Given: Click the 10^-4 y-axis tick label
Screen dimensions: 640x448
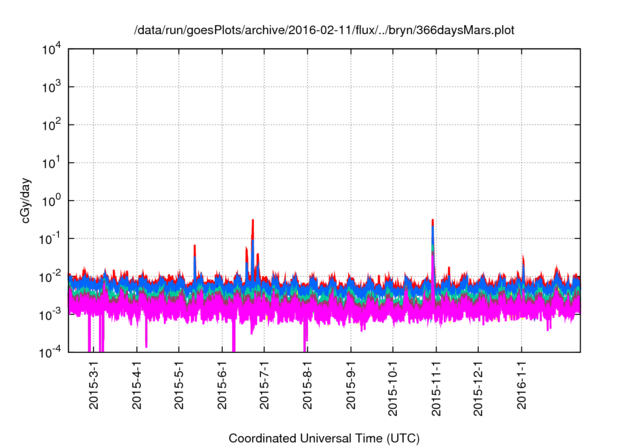Looking at the screenshot, I should coord(51,353).
